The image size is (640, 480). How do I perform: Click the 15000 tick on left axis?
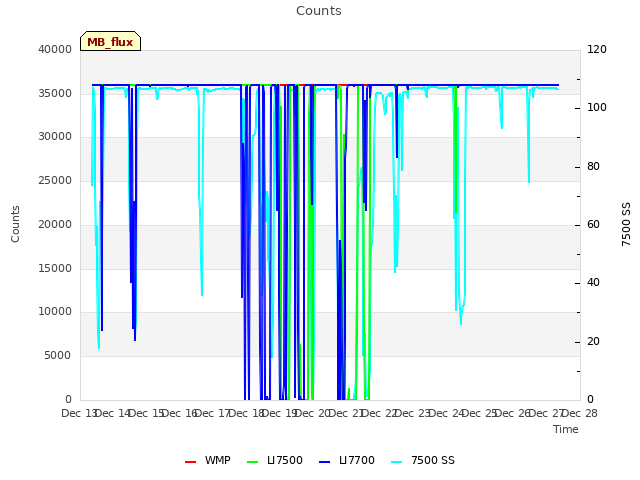point(55,269)
